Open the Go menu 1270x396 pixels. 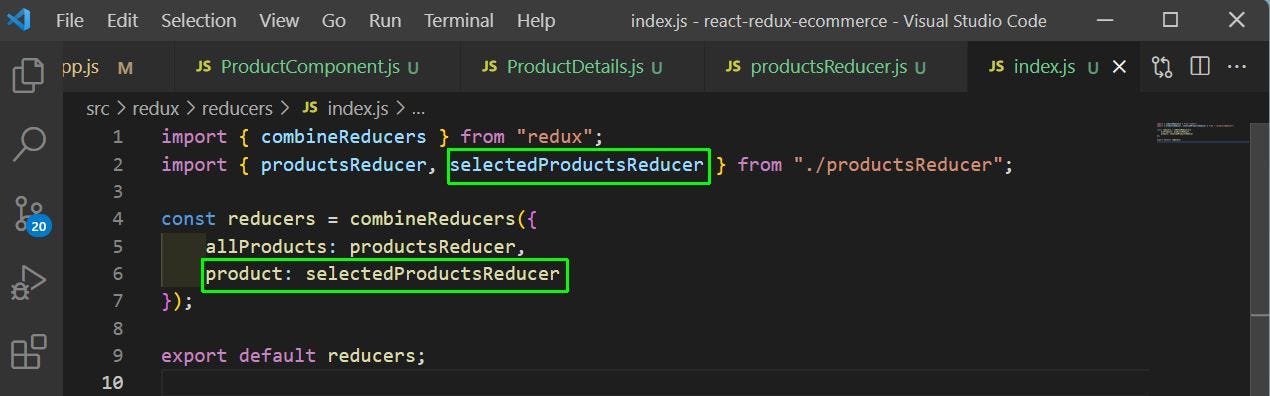pyautogui.click(x=334, y=20)
